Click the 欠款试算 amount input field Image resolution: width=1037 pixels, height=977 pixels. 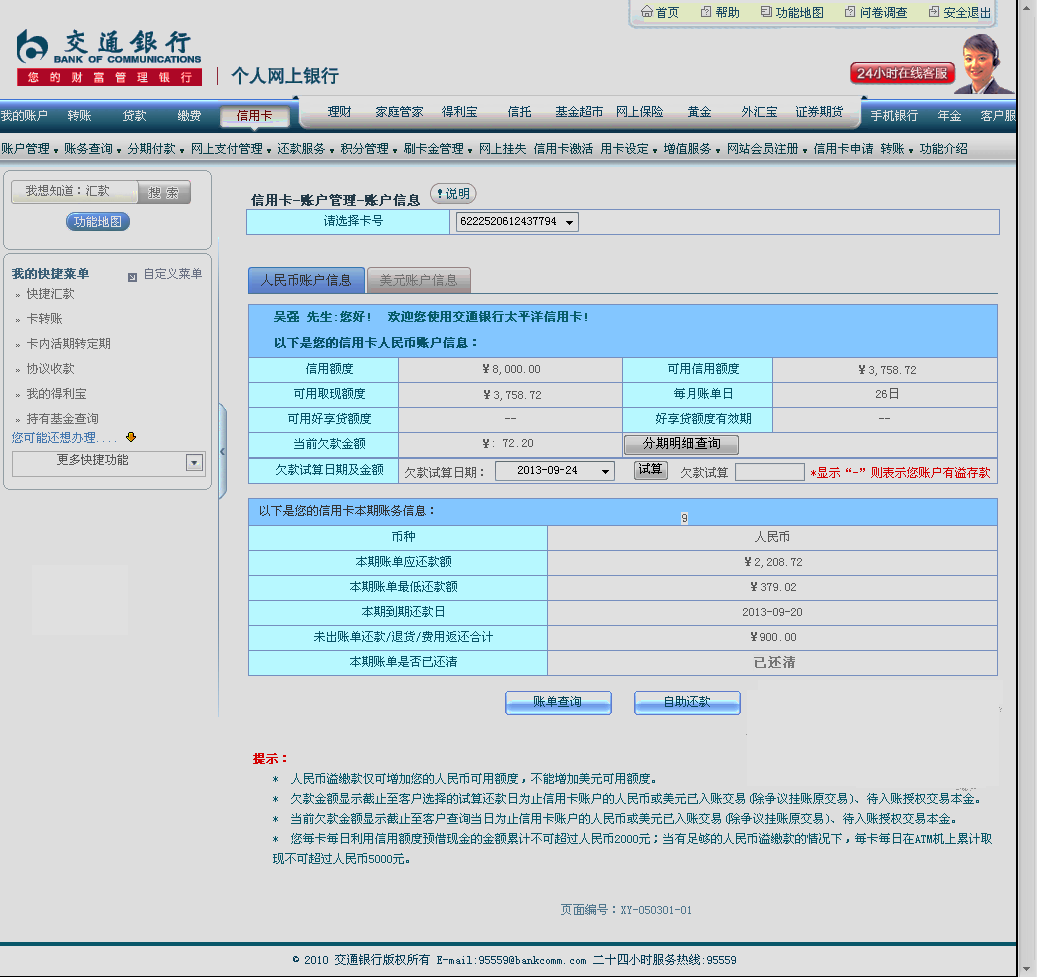[769, 472]
